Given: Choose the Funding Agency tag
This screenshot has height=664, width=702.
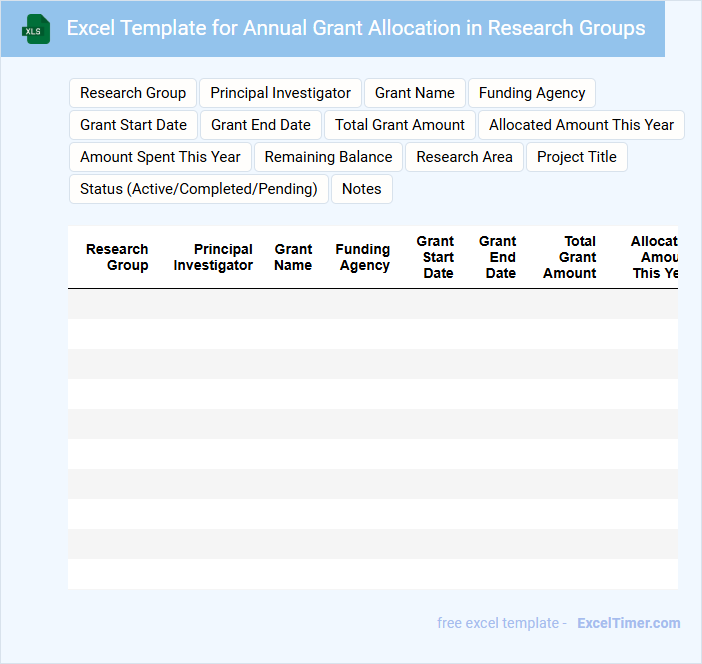Looking at the screenshot, I should click(x=531, y=93).
